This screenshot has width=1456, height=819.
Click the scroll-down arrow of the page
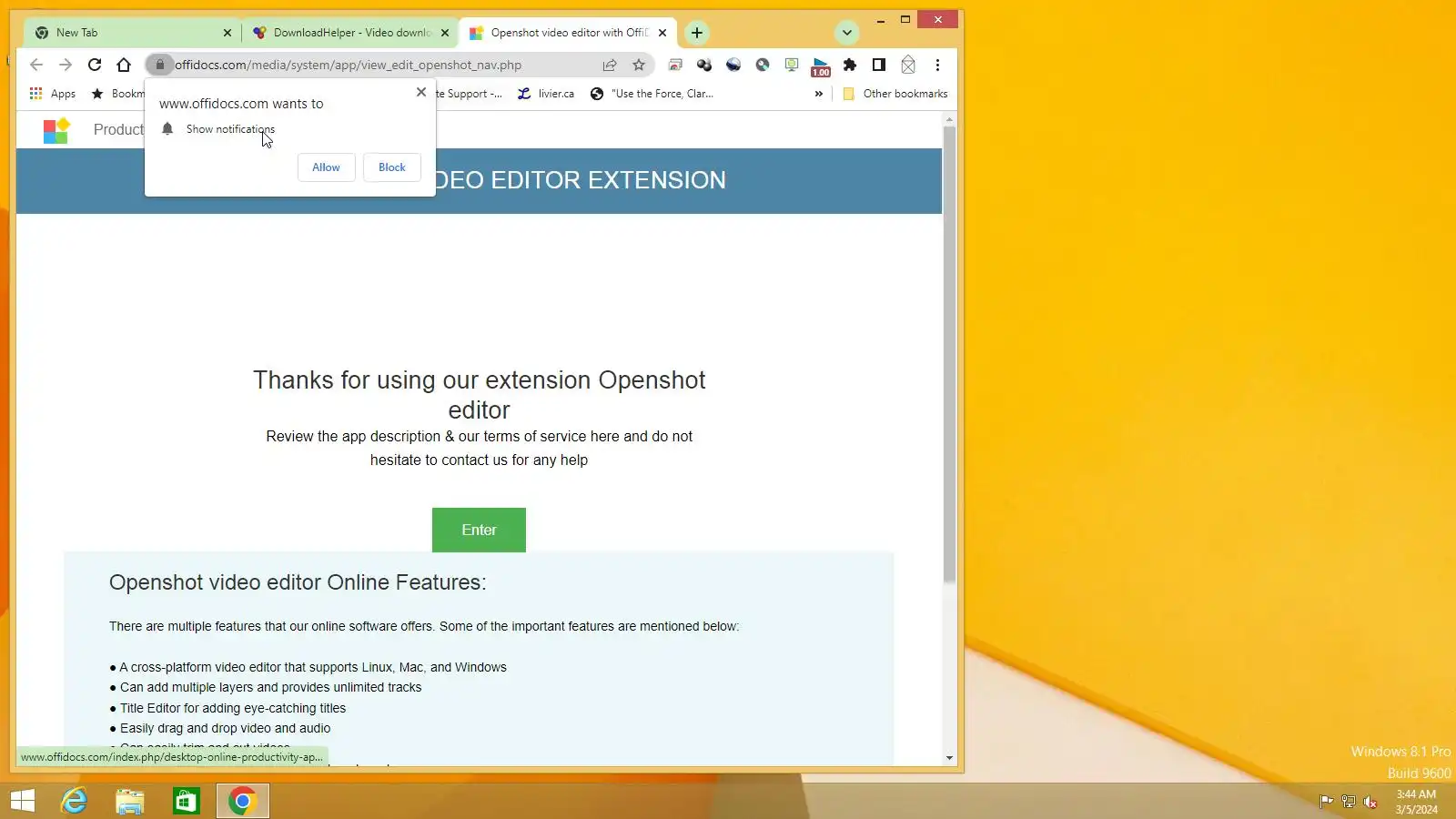pyautogui.click(x=949, y=758)
